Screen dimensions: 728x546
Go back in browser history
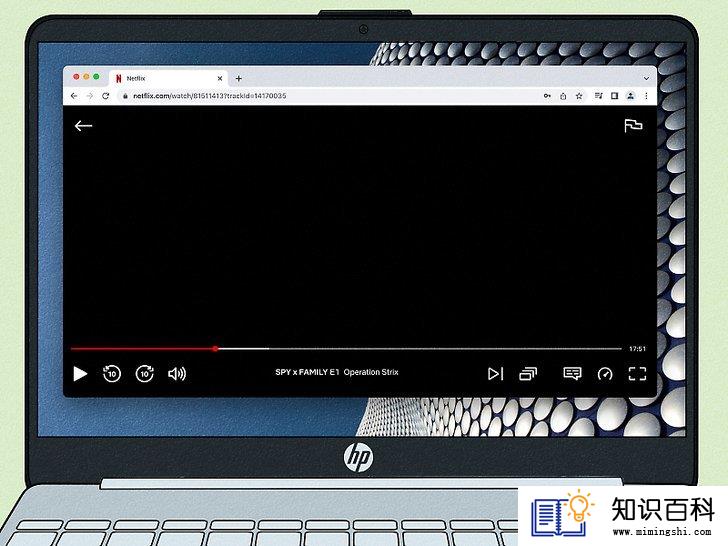(x=74, y=96)
